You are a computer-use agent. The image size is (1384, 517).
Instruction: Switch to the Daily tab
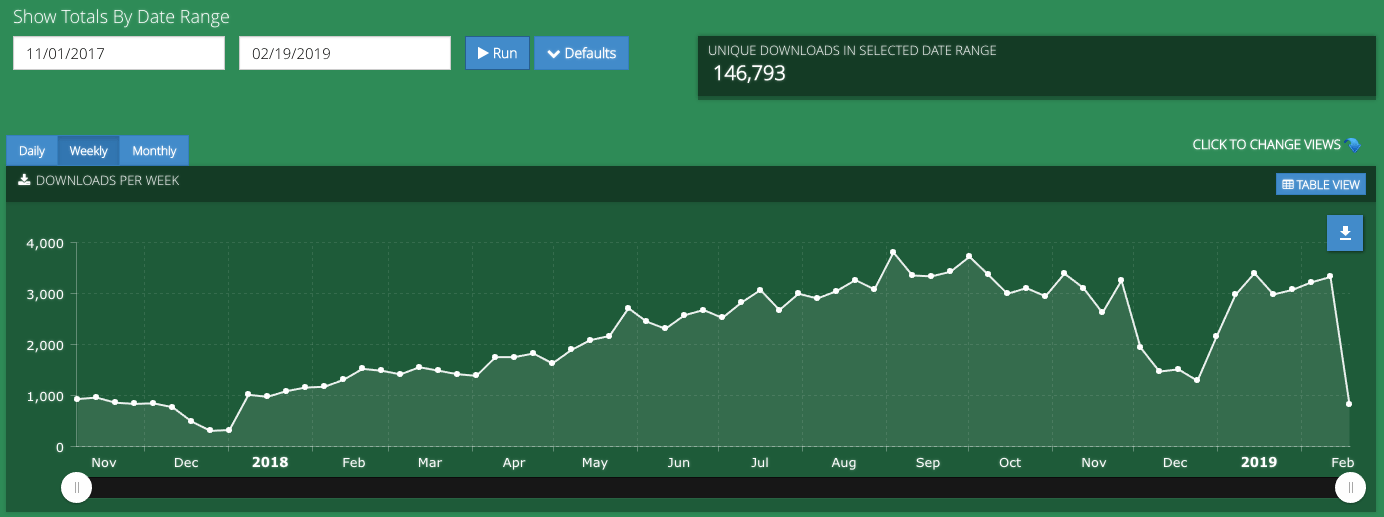tap(32, 151)
